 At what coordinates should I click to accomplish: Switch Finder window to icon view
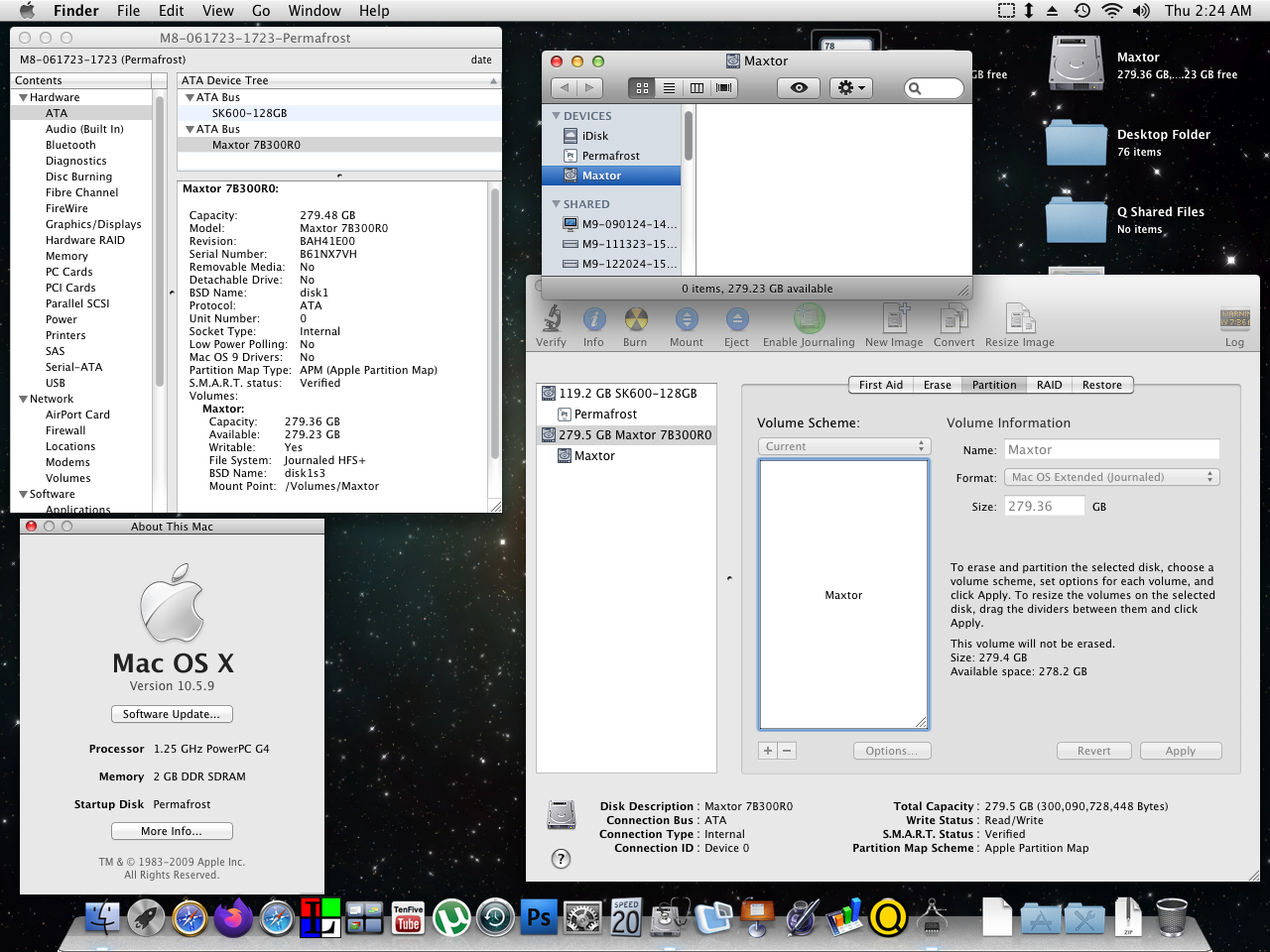click(642, 88)
